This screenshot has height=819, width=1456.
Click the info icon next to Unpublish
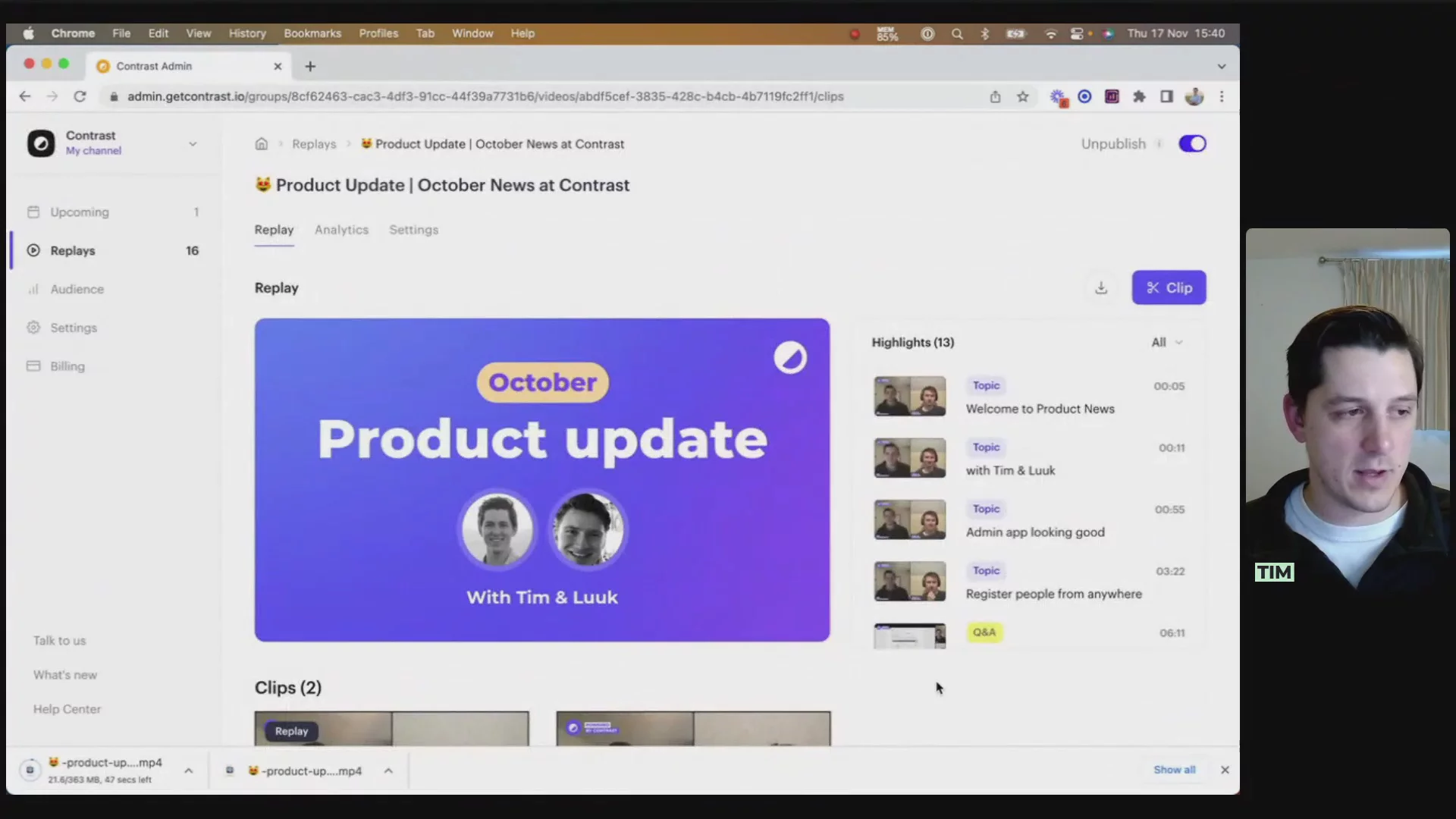click(x=1159, y=144)
